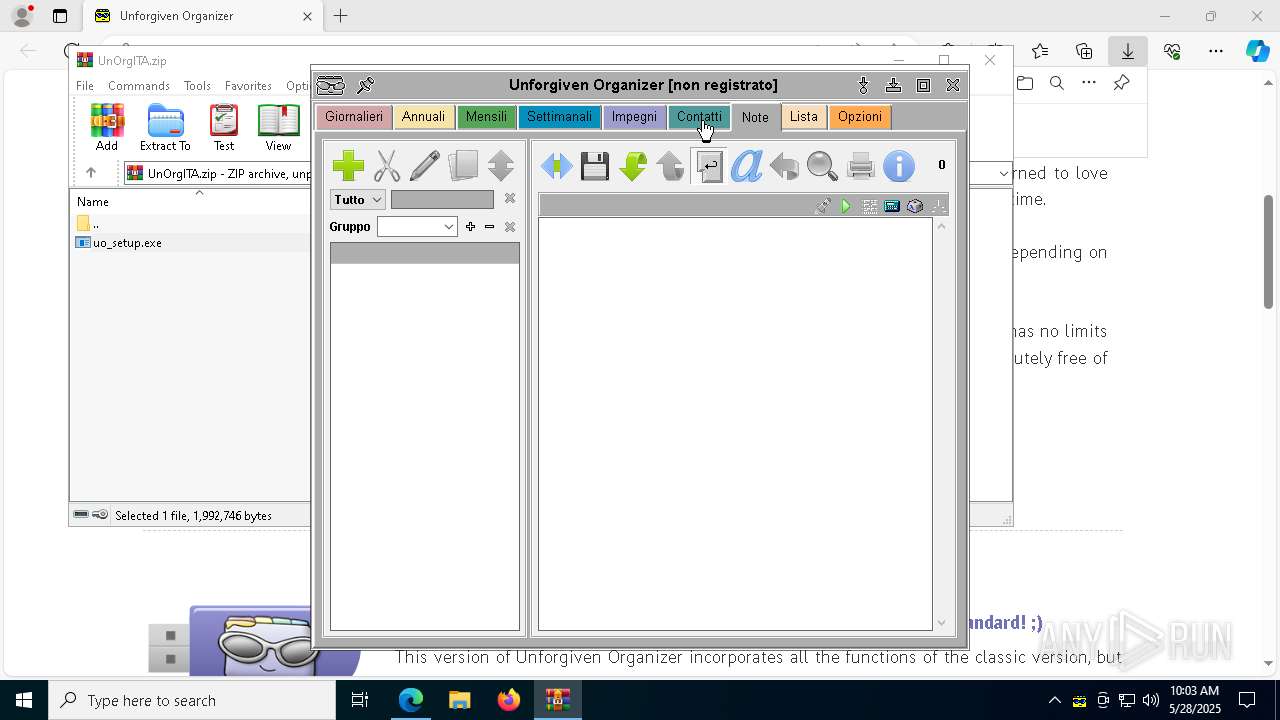1280x720 pixels.
Task: Switch to the Contatti tab
Action: 699,117
